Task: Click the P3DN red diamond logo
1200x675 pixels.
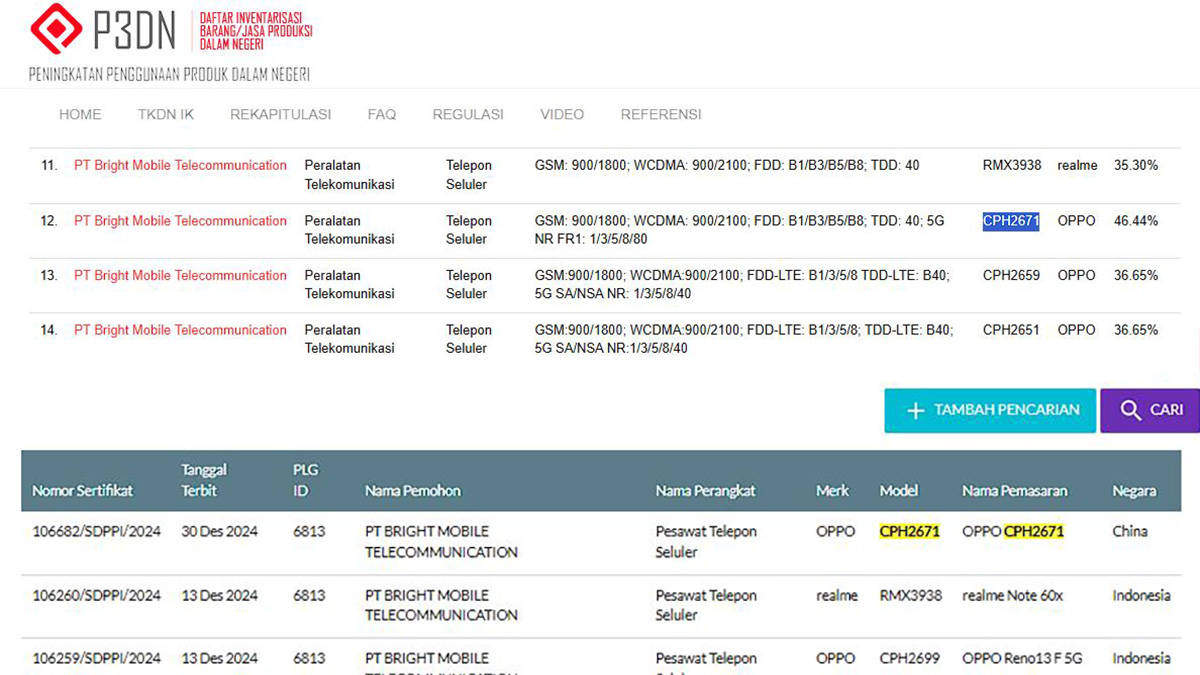Action: pyautogui.click(x=56, y=28)
